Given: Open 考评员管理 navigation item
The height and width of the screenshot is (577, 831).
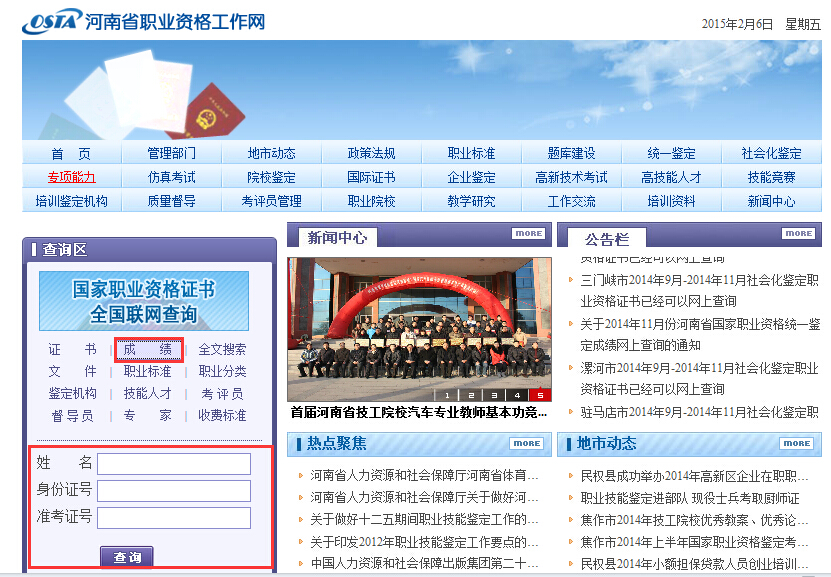Looking at the screenshot, I should tap(271, 201).
